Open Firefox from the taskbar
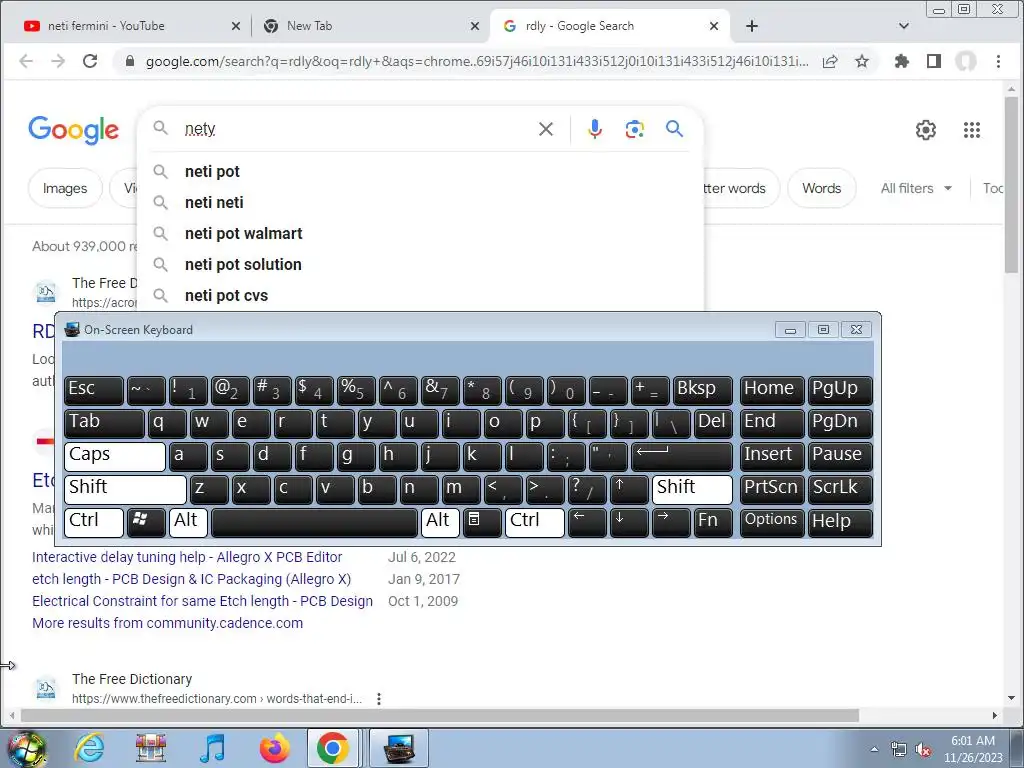 274,748
